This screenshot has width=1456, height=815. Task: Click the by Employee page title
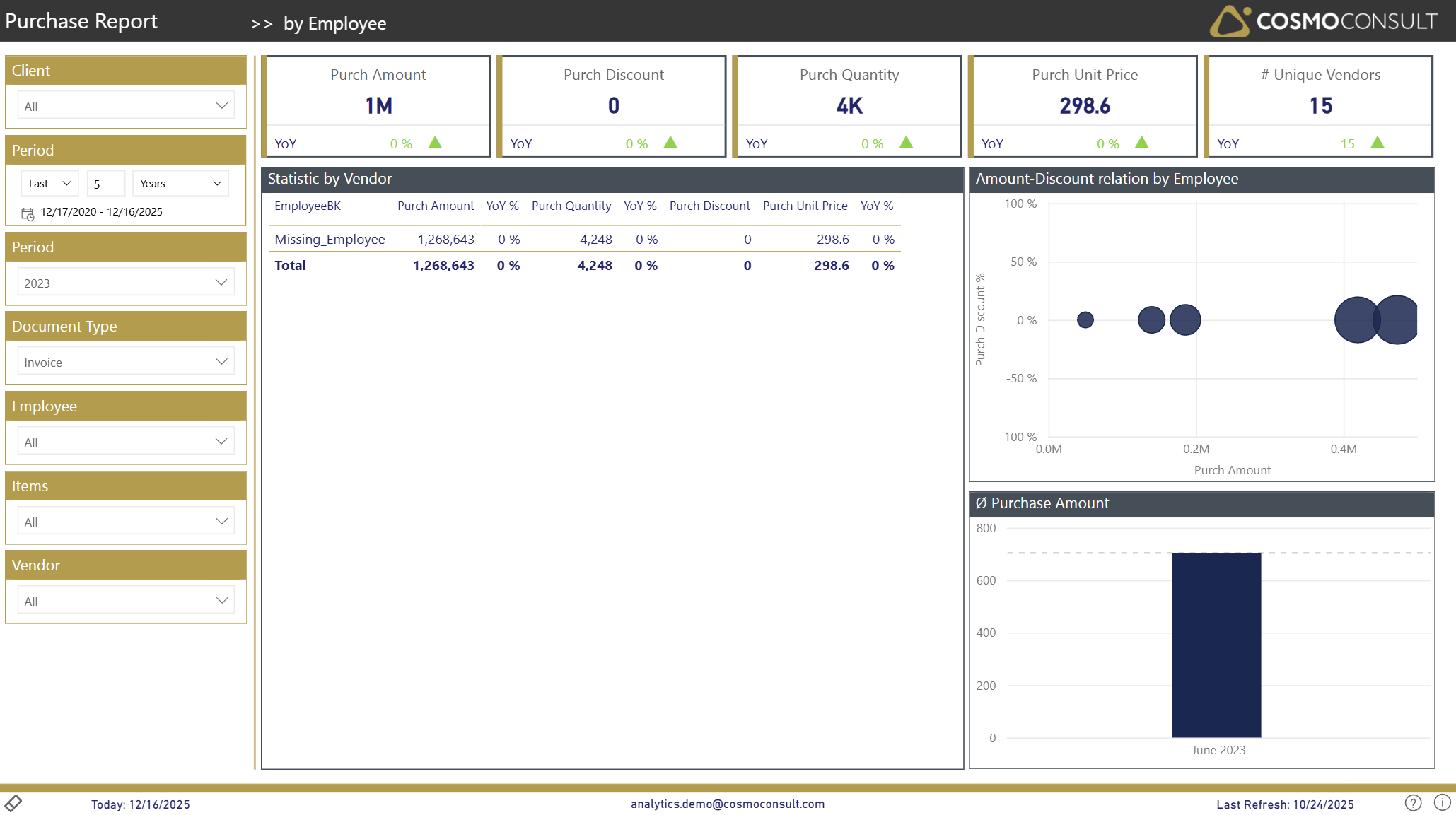click(334, 23)
